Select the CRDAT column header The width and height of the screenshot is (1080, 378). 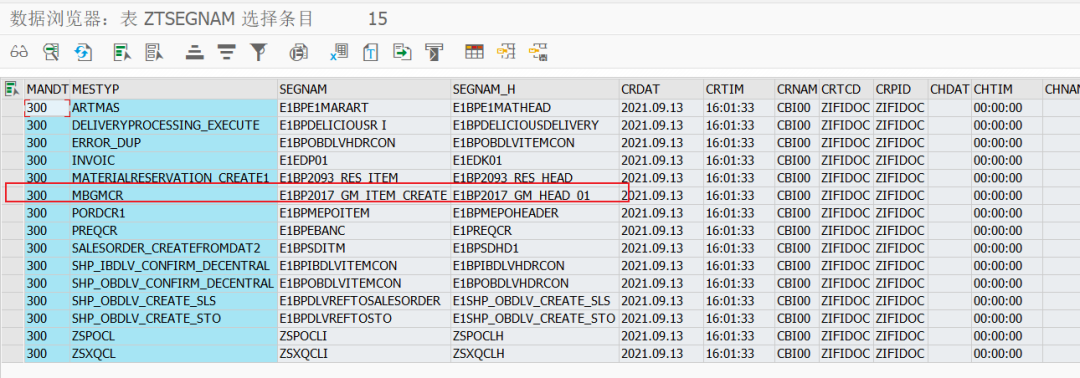[661, 90]
